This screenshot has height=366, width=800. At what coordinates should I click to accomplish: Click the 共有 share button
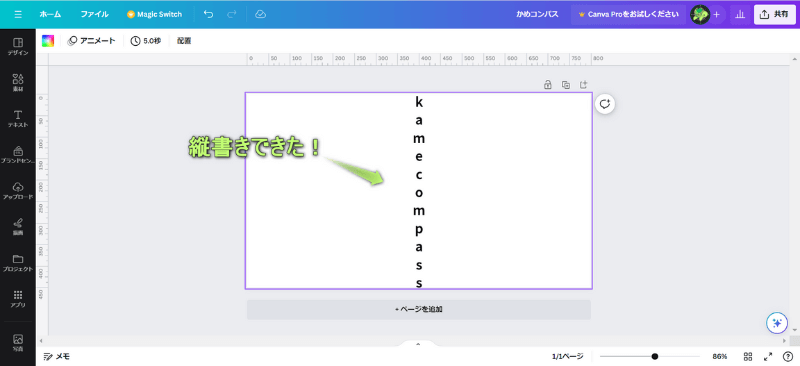click(774, 14)
